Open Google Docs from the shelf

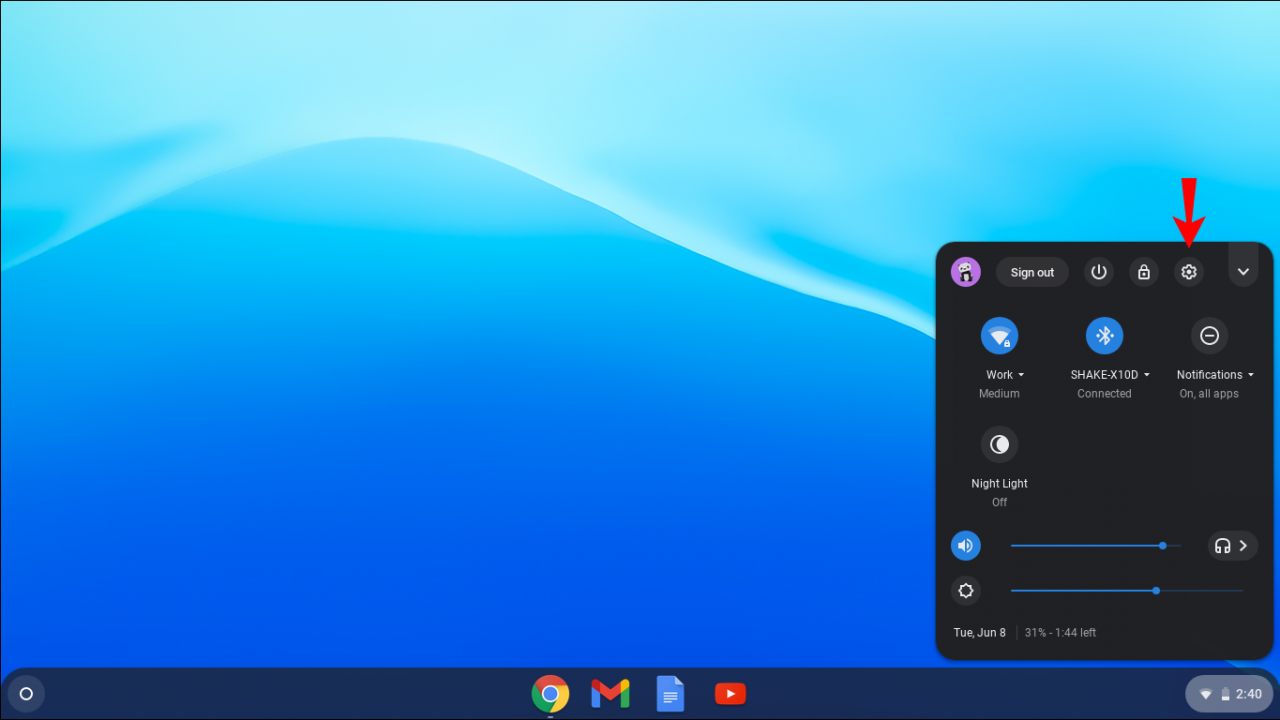[x=670, y=693]
